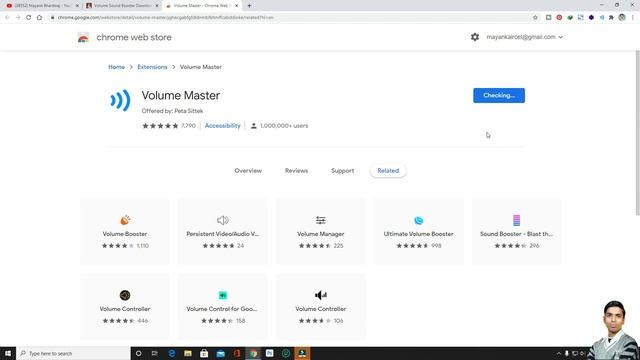Switch to the Volume Sound Booster browser tab
Viewport: 640px width, 360px height.
click(122, 6)
